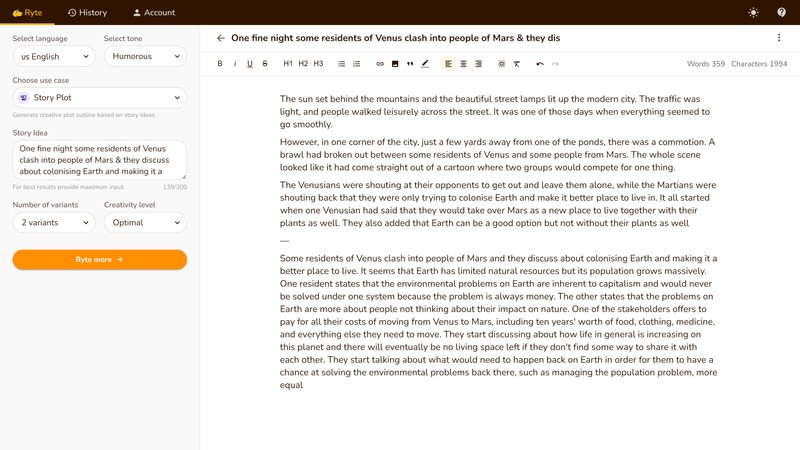Insert an image into the document
Screen dimensions: 800x450
pos(395,64)
